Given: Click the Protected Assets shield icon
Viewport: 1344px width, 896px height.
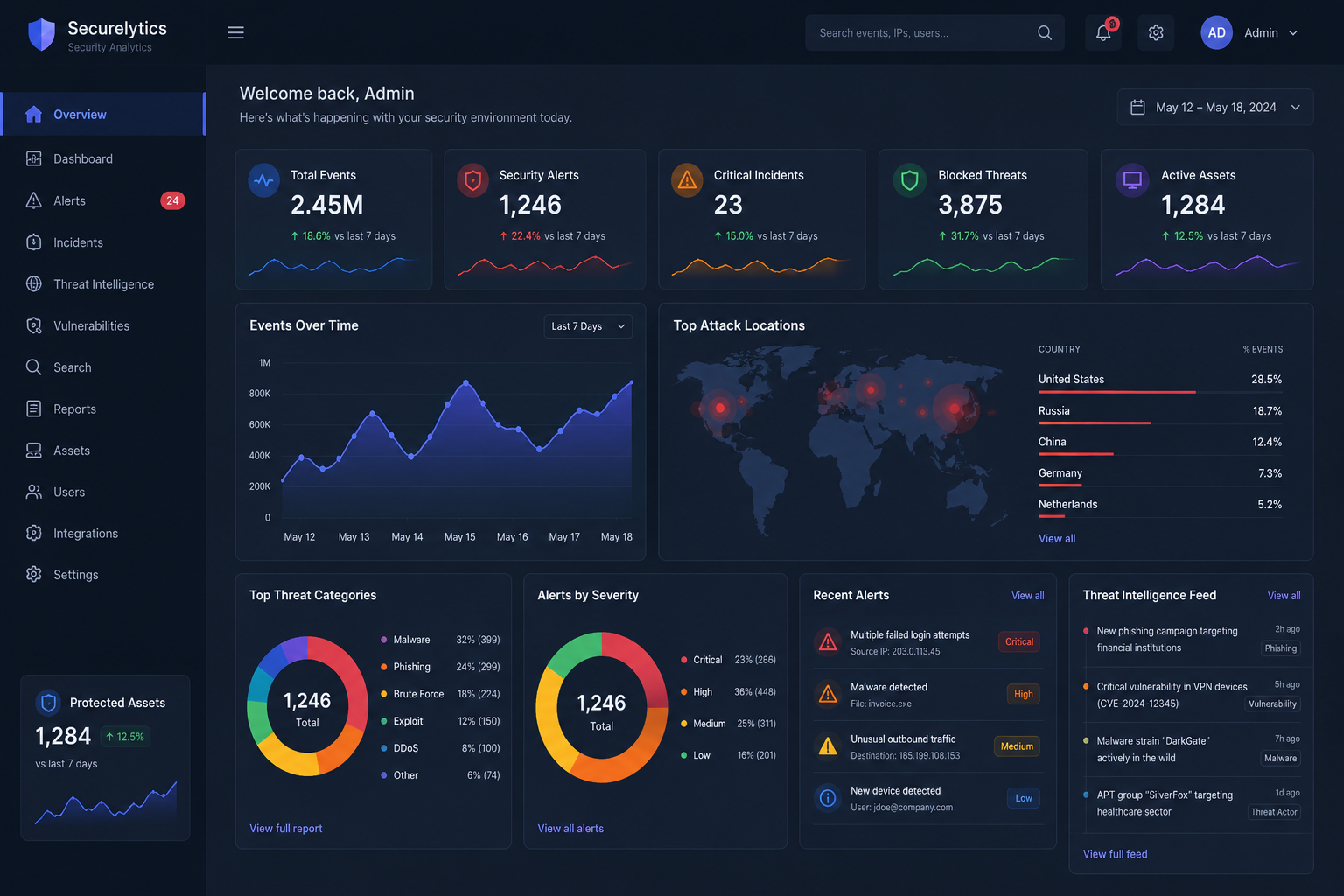Looking at the screenshot, I should (x=49, y=702).
